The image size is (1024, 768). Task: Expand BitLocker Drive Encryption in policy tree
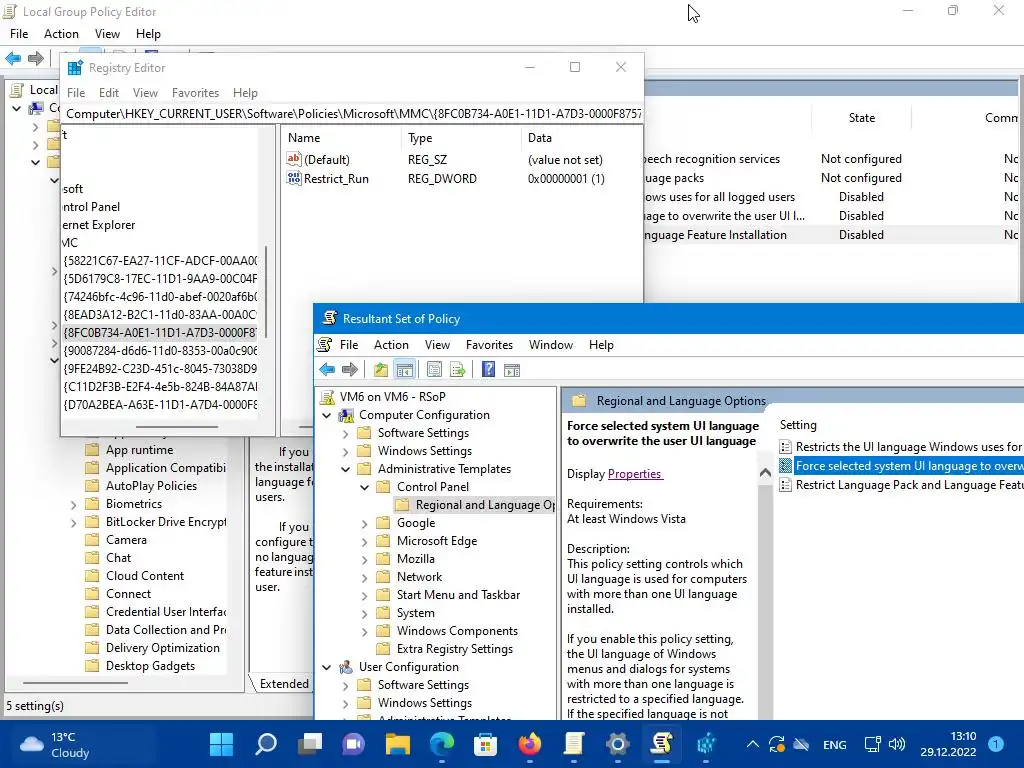click(73, 522)
